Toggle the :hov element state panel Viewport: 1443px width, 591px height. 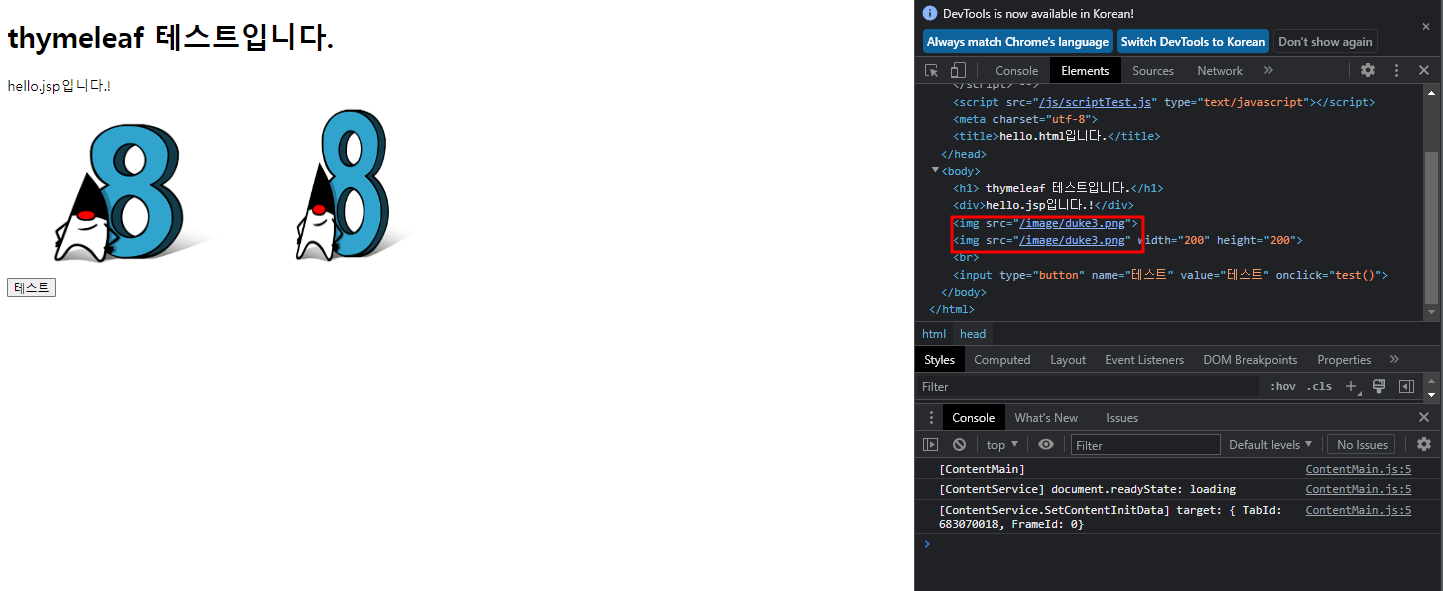coord(1282,386)
